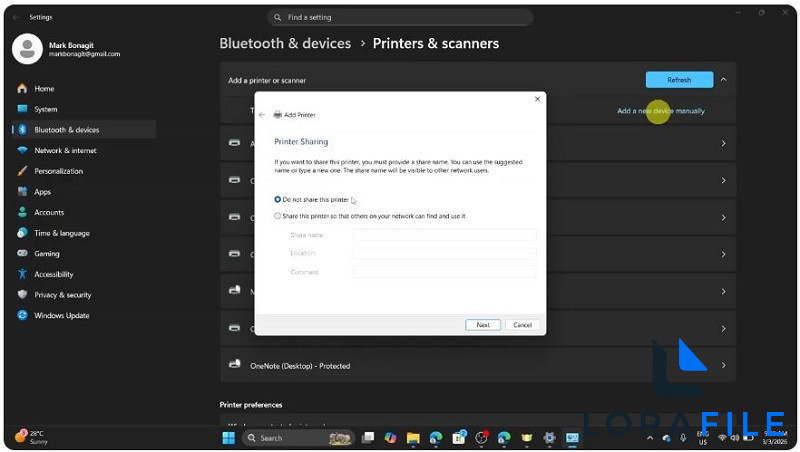Click the back arrow in Add Printer dialog

[x=262, y=115]
